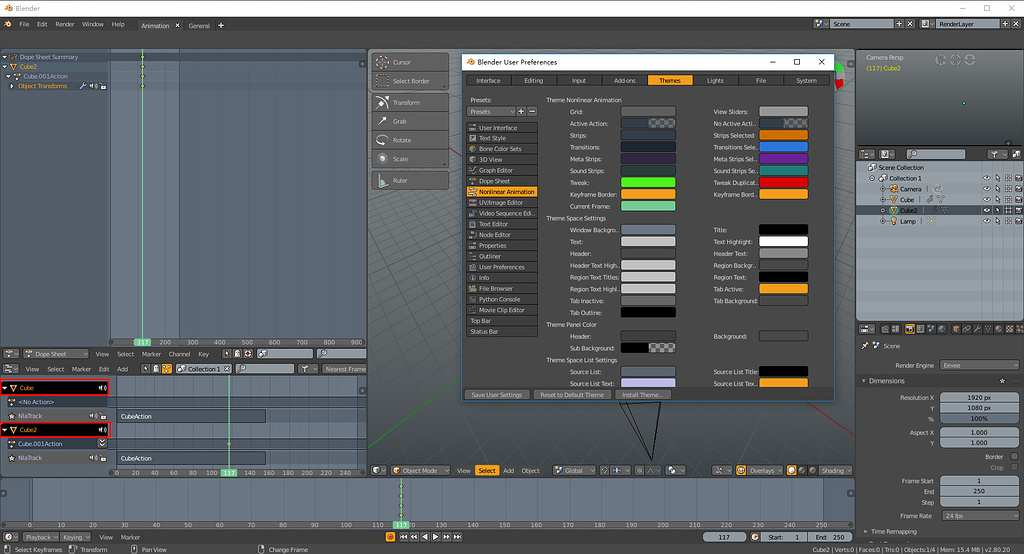Expand Object Transforms channel

(12, 86)
